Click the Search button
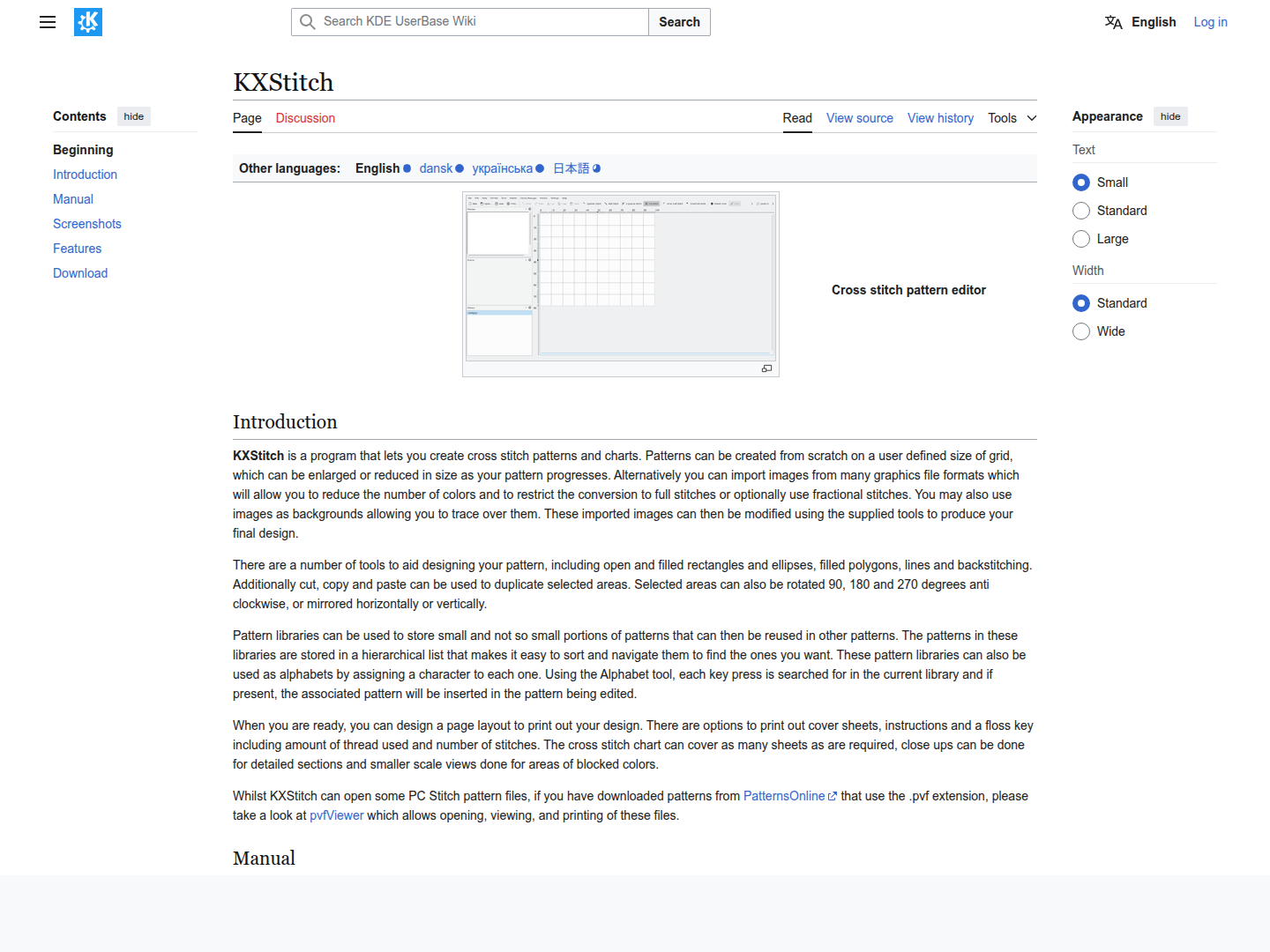 click(679, 22)
